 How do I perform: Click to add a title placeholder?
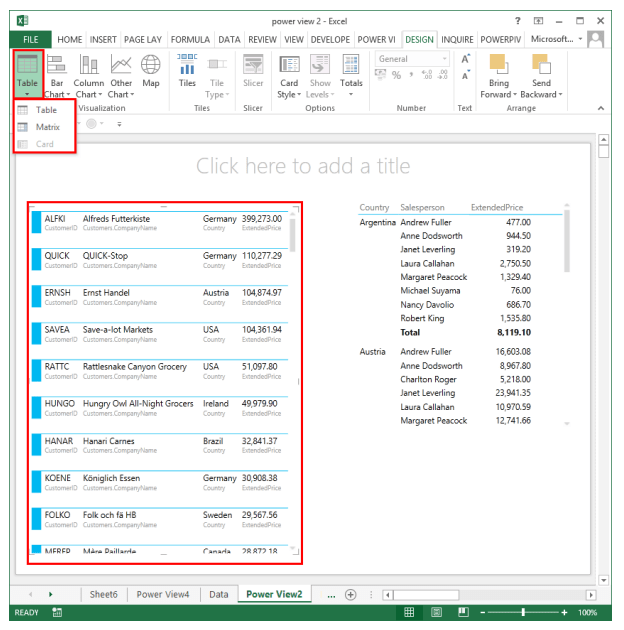tap(303, 166)
